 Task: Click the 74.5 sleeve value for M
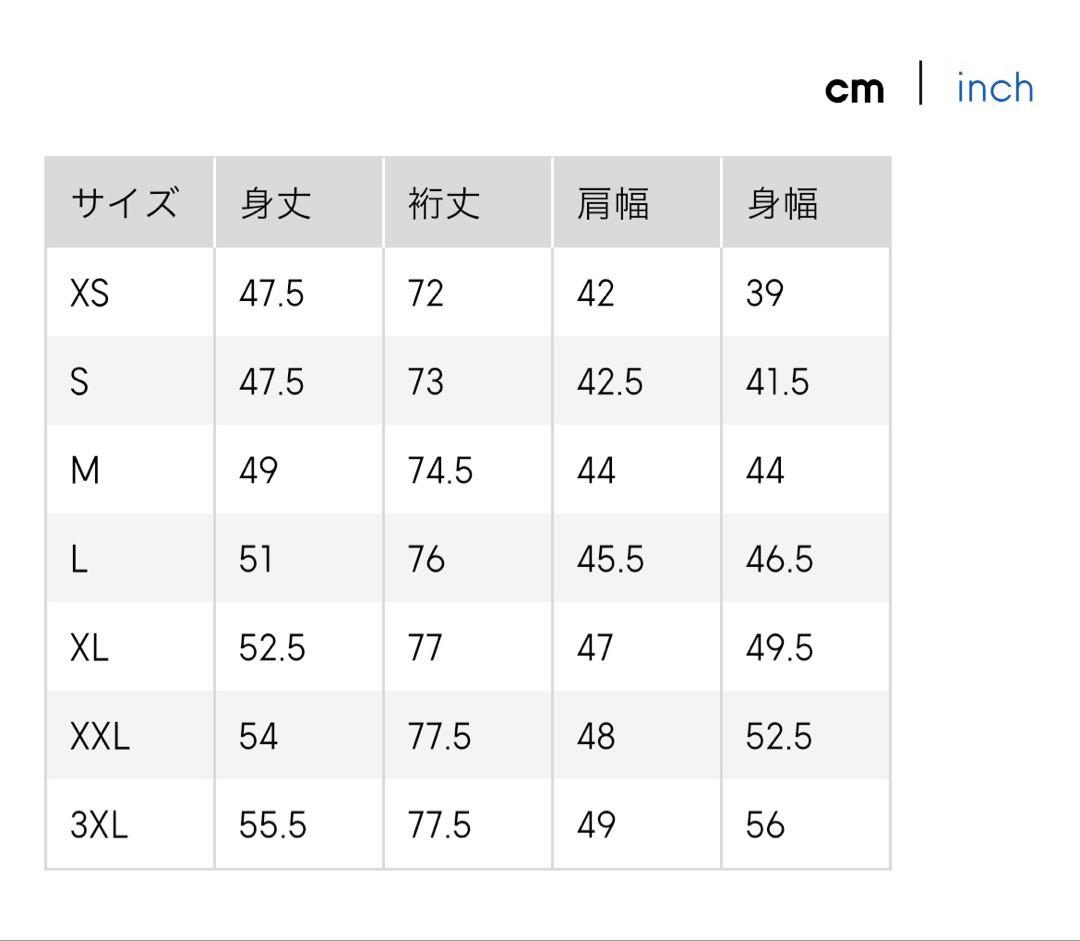click(x=440, y=470)
